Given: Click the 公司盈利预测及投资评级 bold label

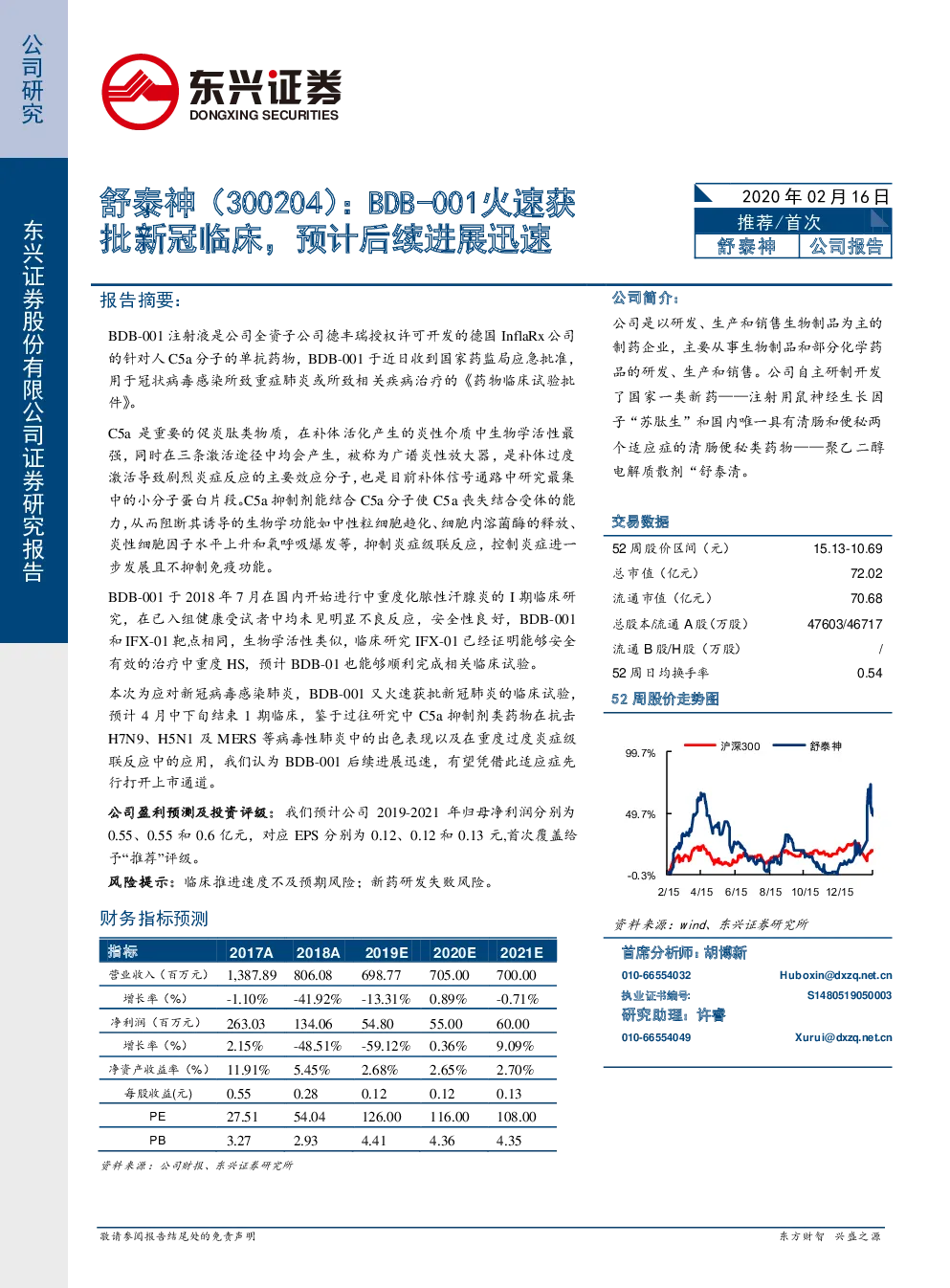Looking at the screenshot, I should 191,812.
